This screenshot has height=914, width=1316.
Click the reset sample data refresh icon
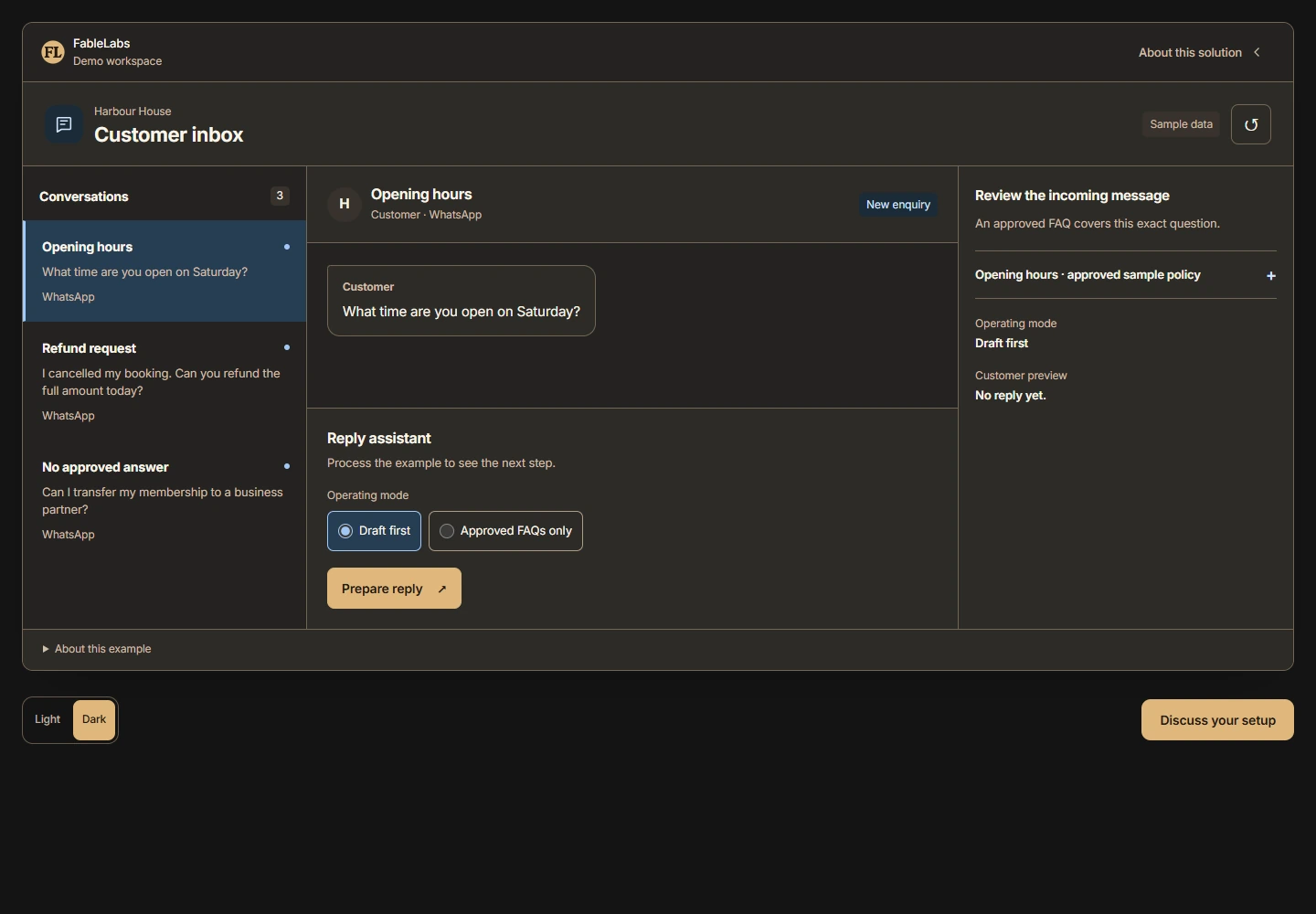point(1251,124)
